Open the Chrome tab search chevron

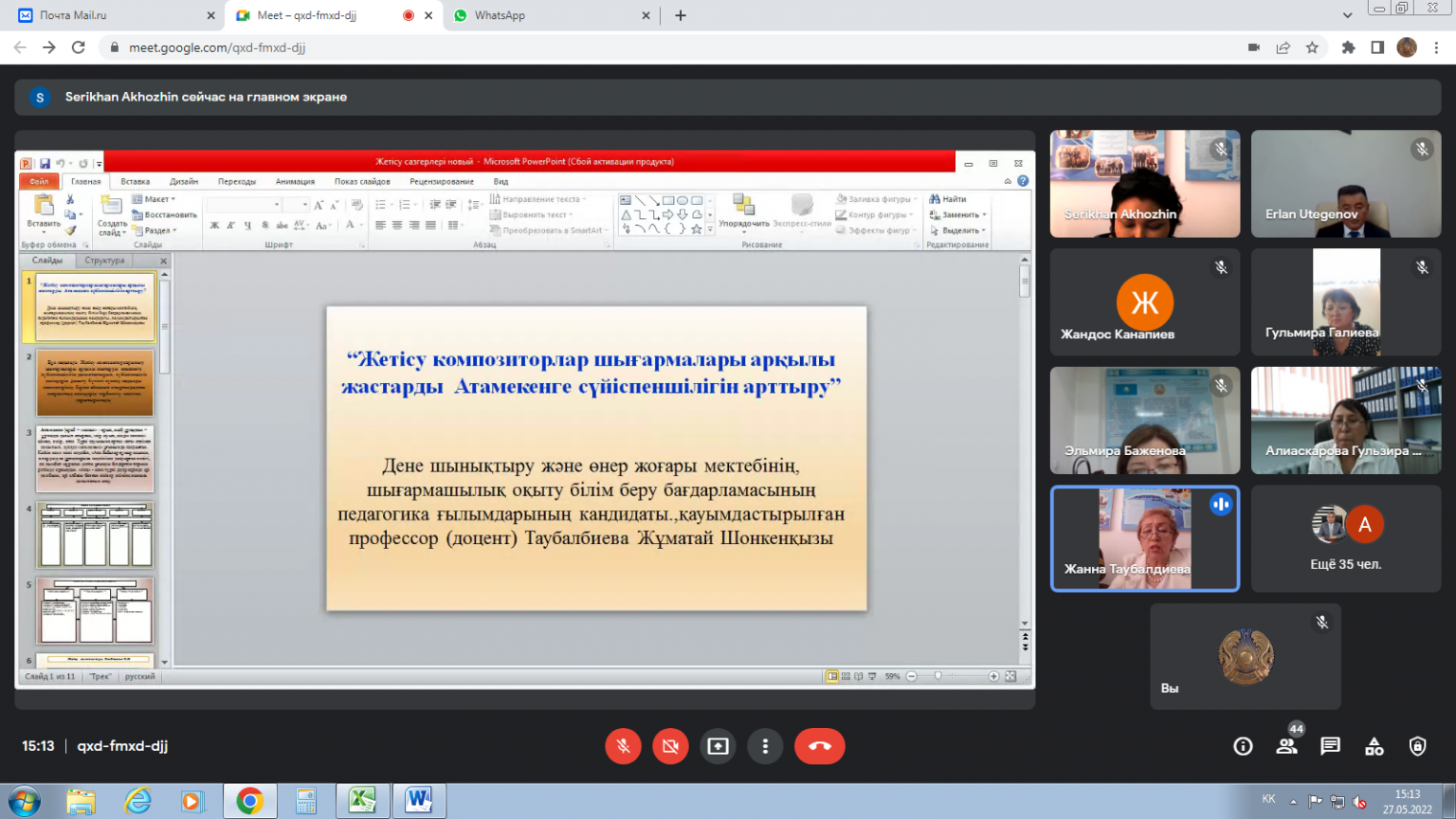1347,15
